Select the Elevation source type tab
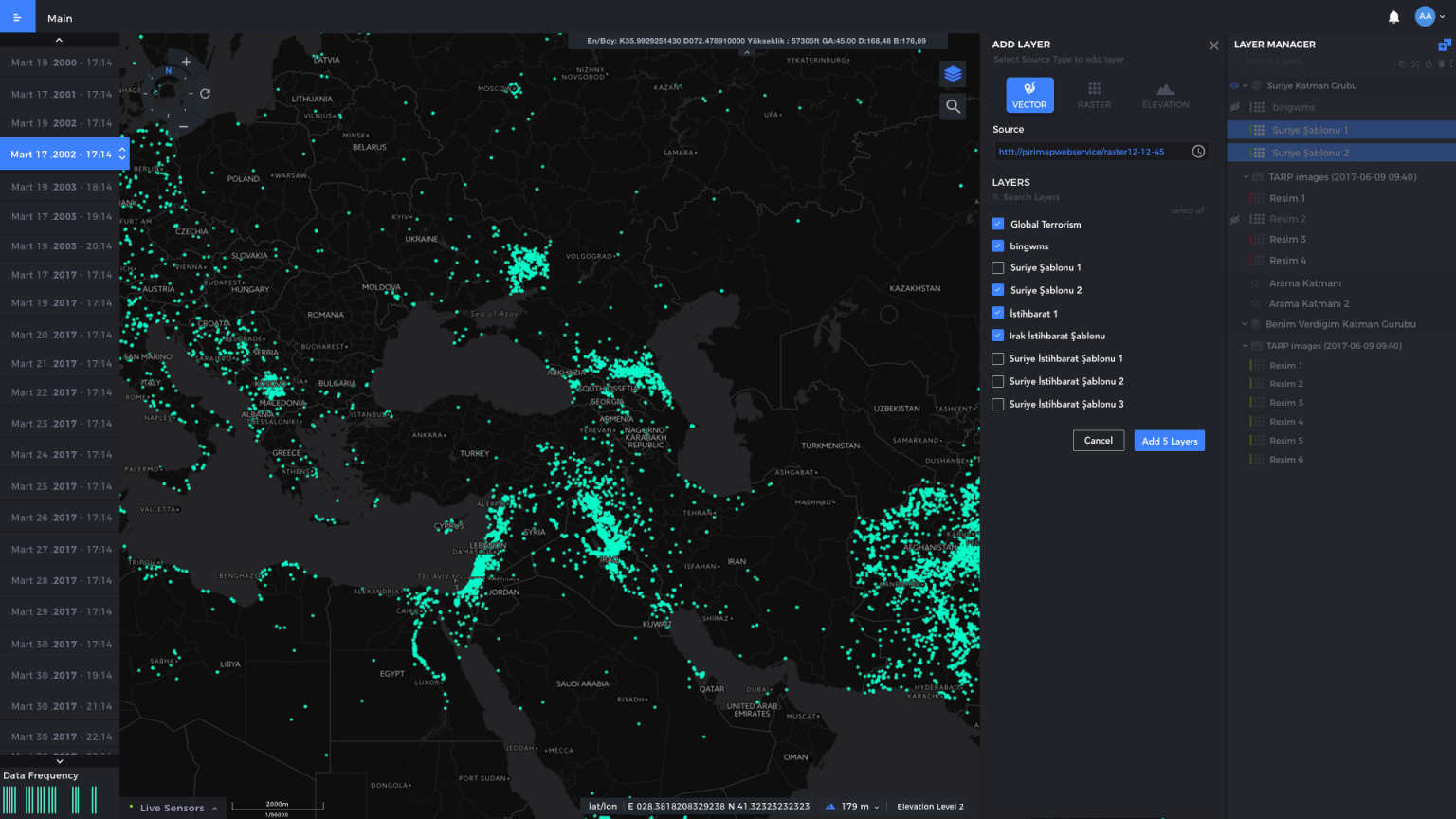The height and width of the screenshot is (819, 1456). click(1165, 95)
